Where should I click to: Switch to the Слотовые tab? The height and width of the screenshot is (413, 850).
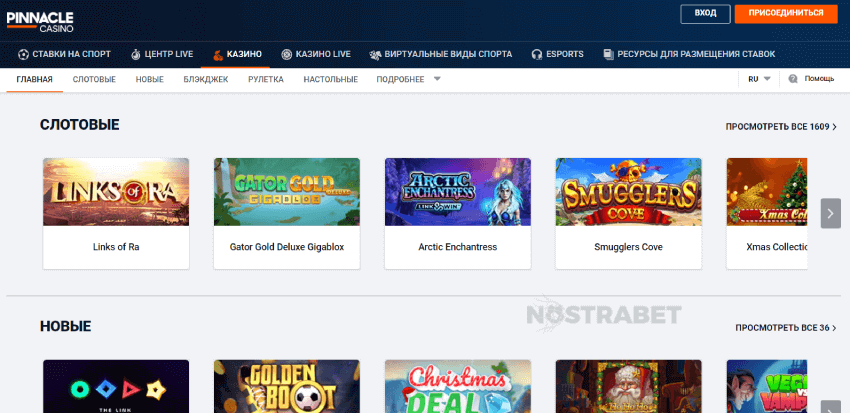coord(94,79)
